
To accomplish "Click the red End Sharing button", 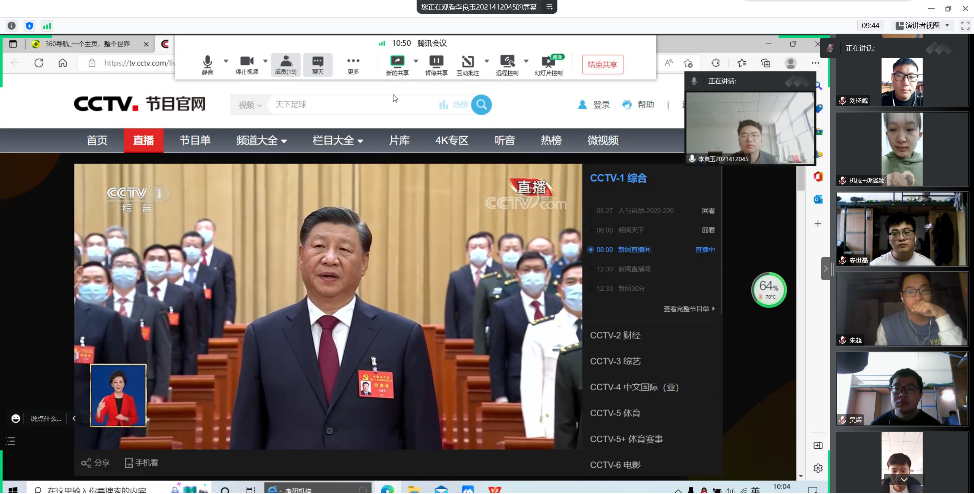I will [602, 64].
